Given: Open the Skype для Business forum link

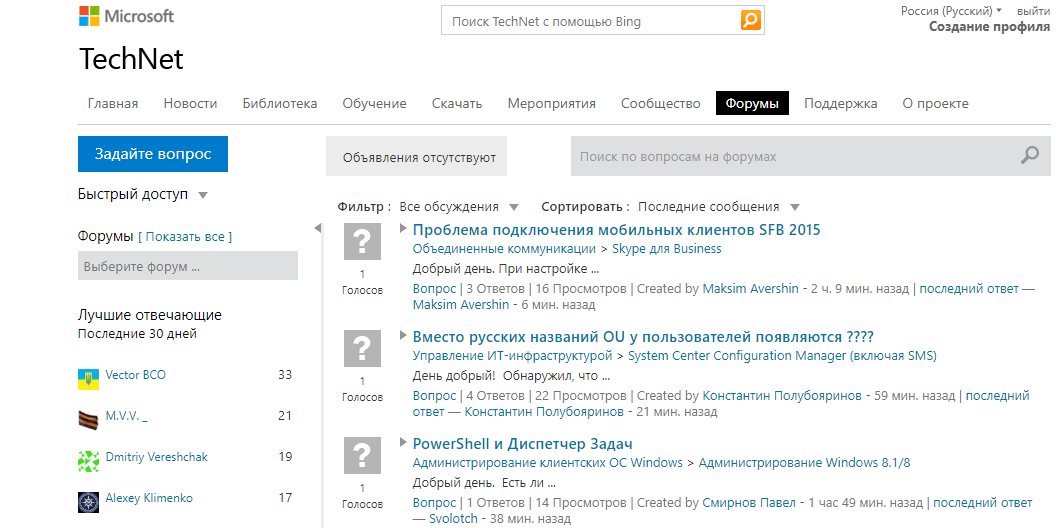Looking at the screenshot, I should [666, 249].
